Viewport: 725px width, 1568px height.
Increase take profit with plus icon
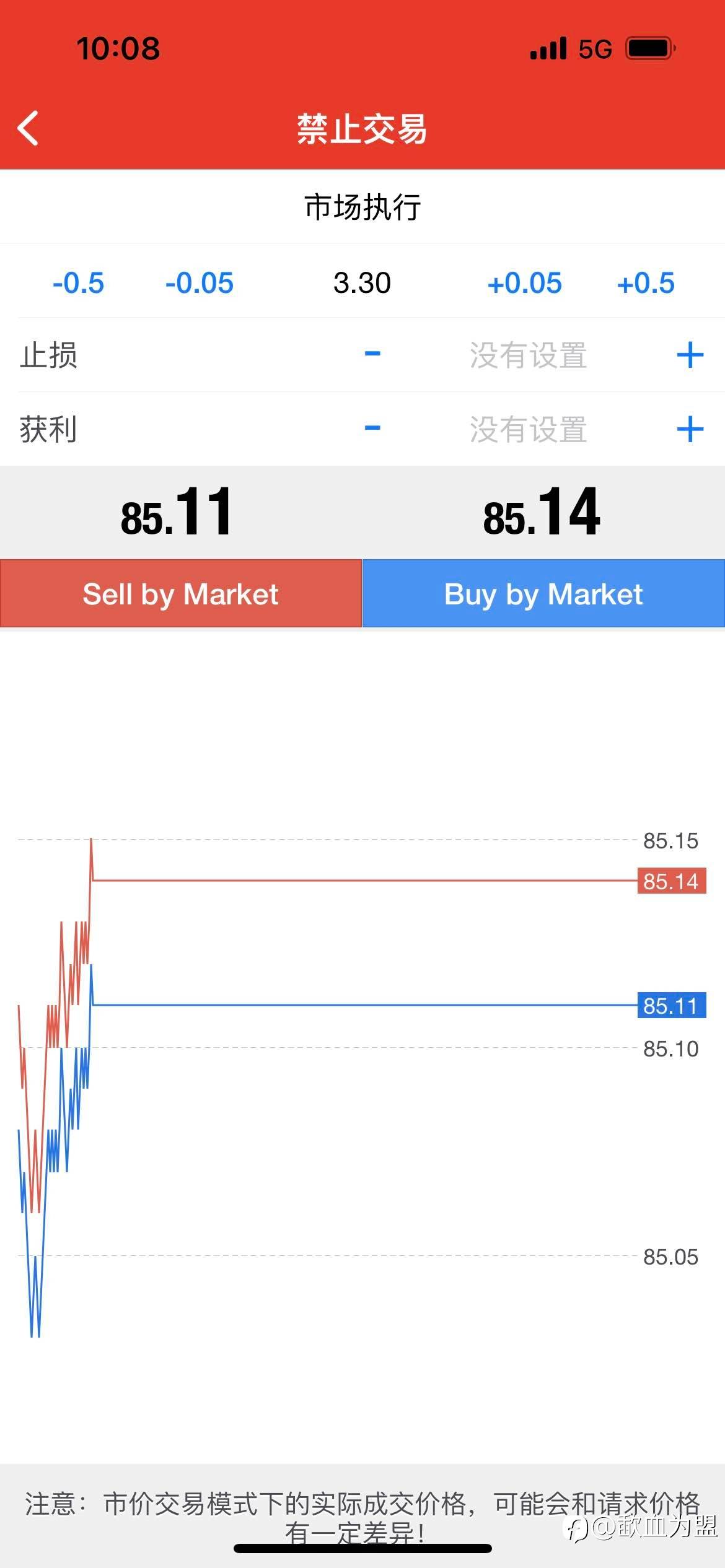(x=690, y=429)
